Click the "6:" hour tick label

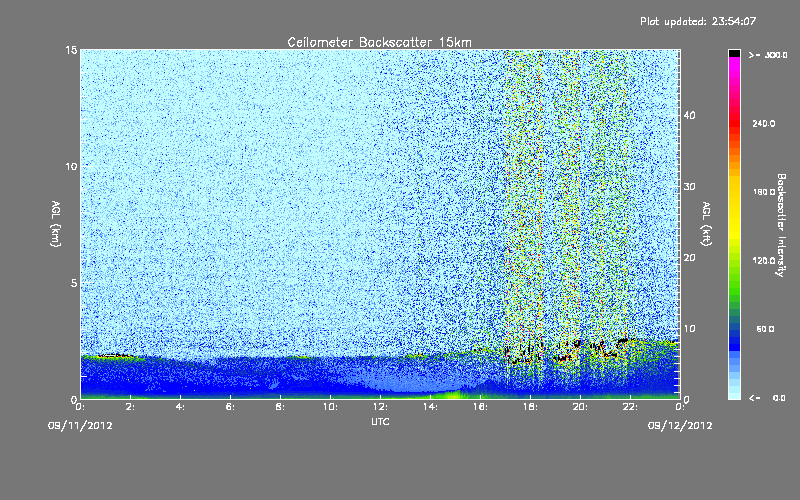[231, 407]
